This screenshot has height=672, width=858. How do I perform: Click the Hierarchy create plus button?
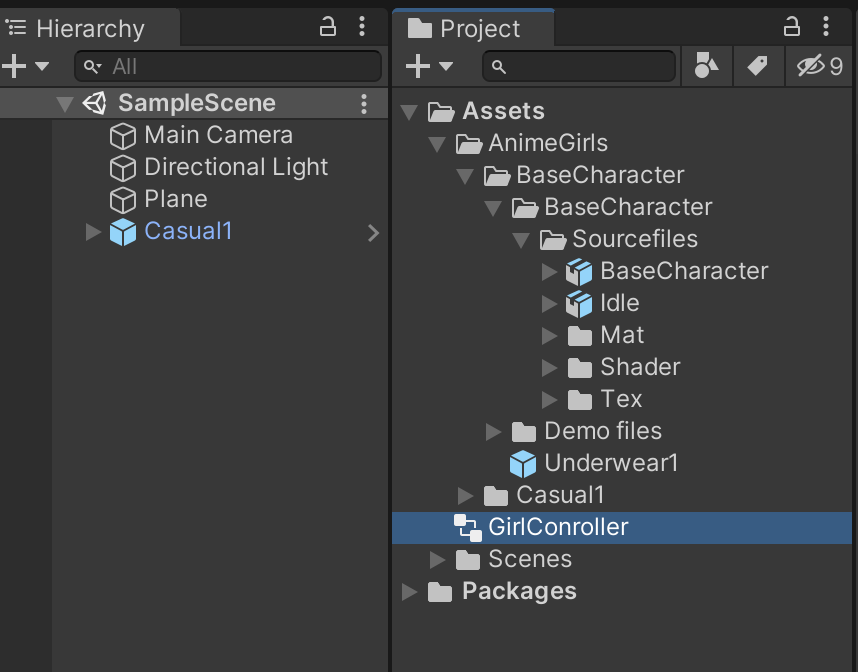coord(14,66)
